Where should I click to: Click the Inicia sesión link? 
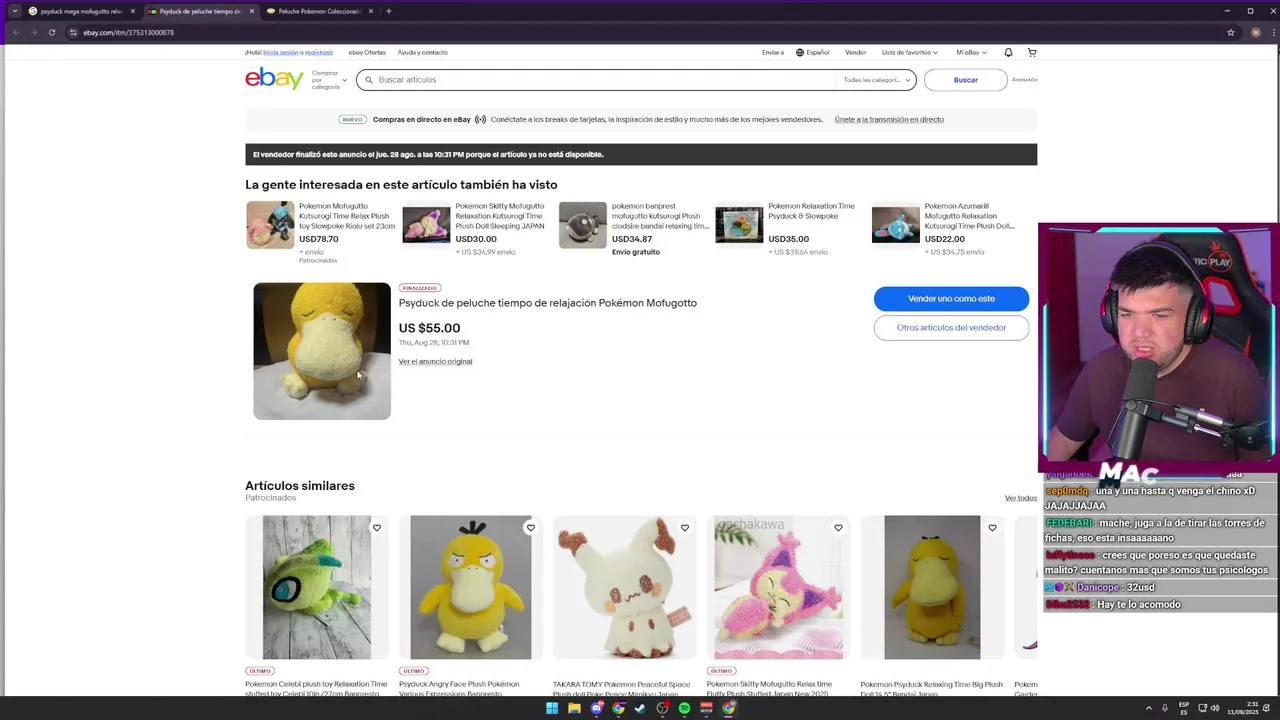click(x=283, y=52)
